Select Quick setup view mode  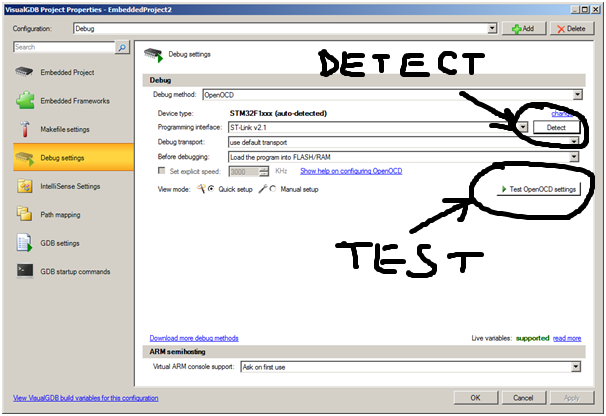211,188
